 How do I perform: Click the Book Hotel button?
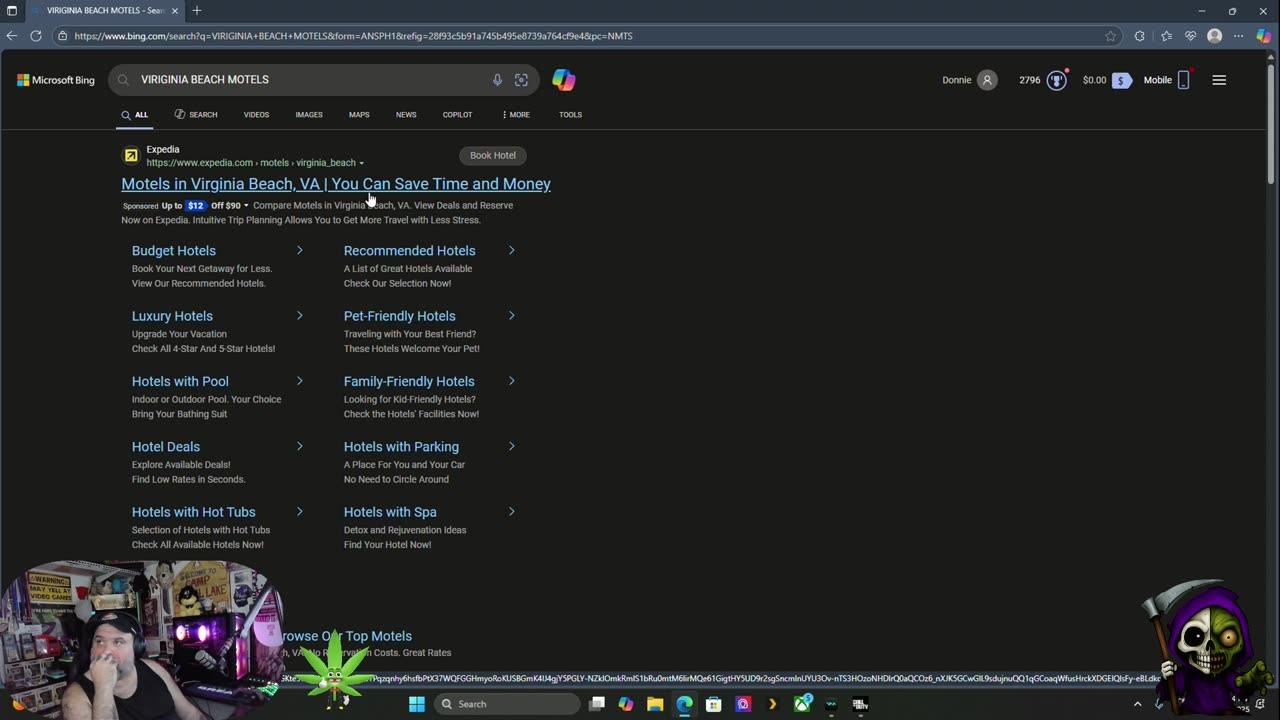click(x=493, y=155)
